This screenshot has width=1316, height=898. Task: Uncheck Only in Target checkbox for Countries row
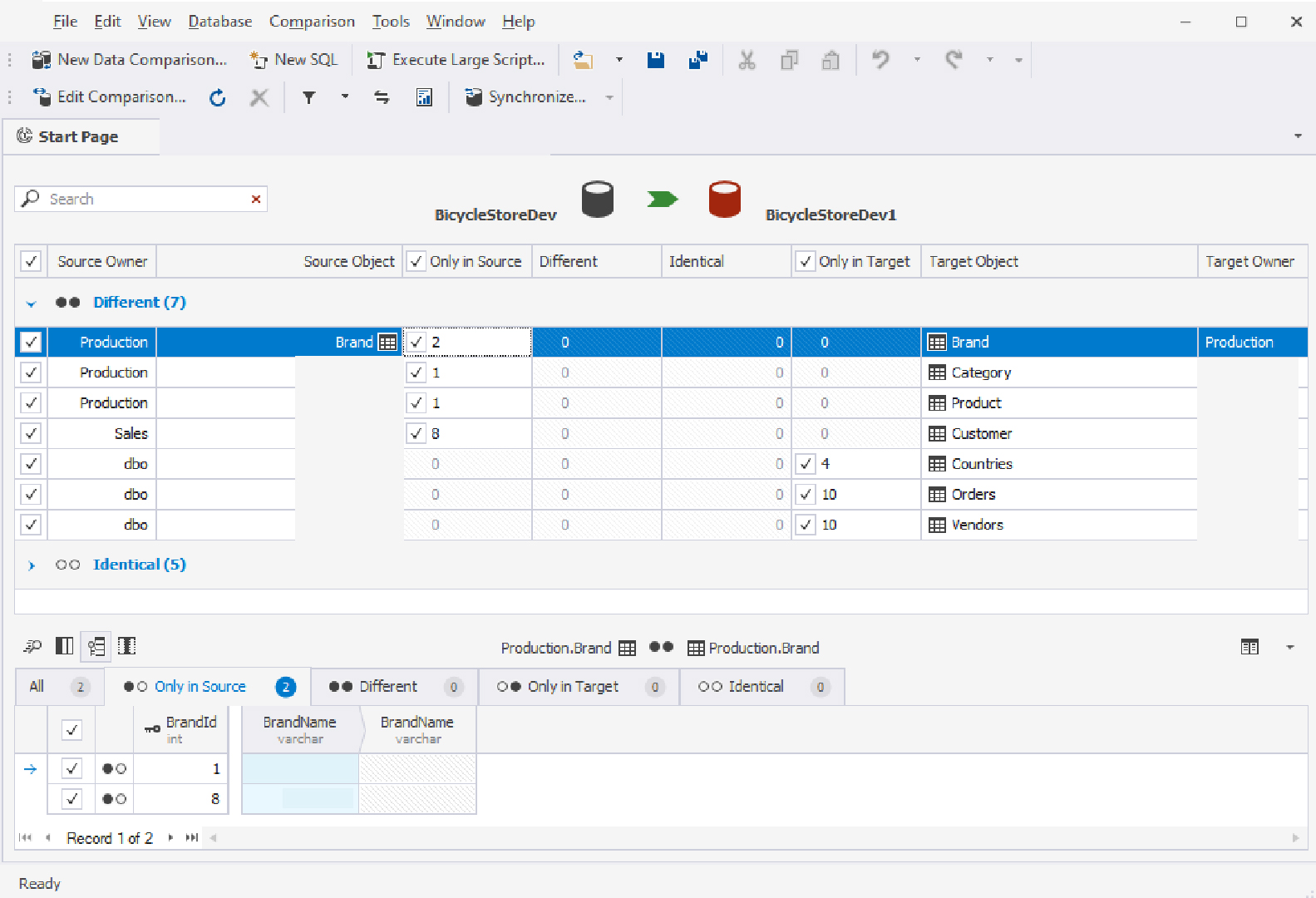[x=806, y=464]
